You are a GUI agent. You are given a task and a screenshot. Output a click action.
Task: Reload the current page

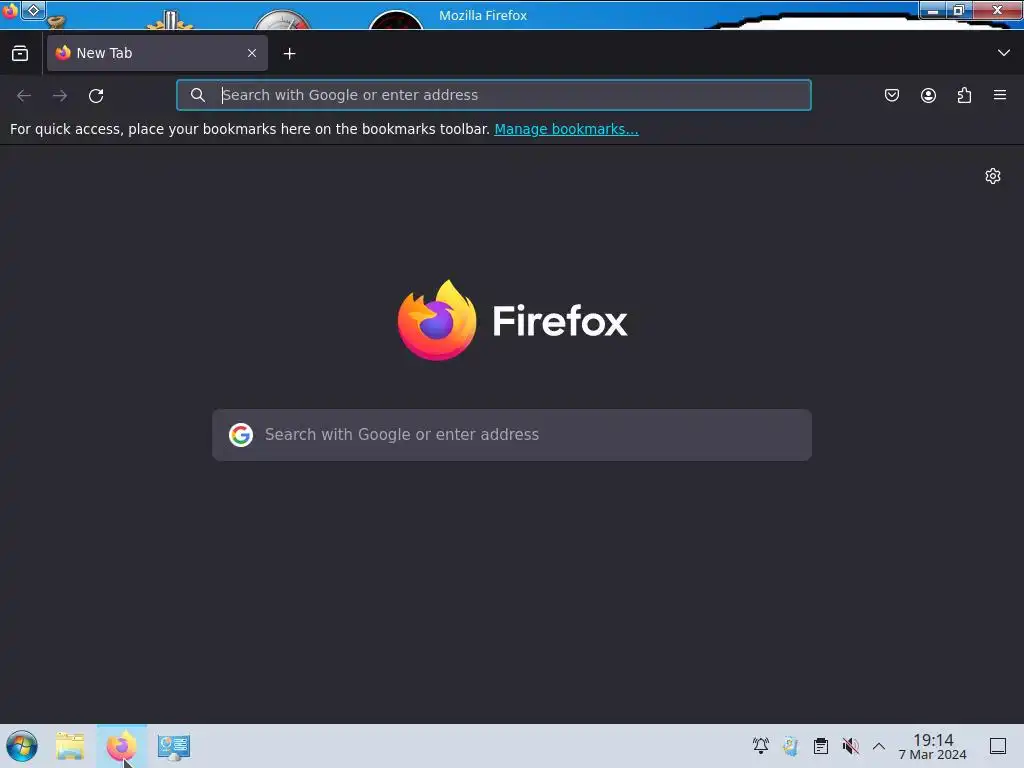[96, 95]
